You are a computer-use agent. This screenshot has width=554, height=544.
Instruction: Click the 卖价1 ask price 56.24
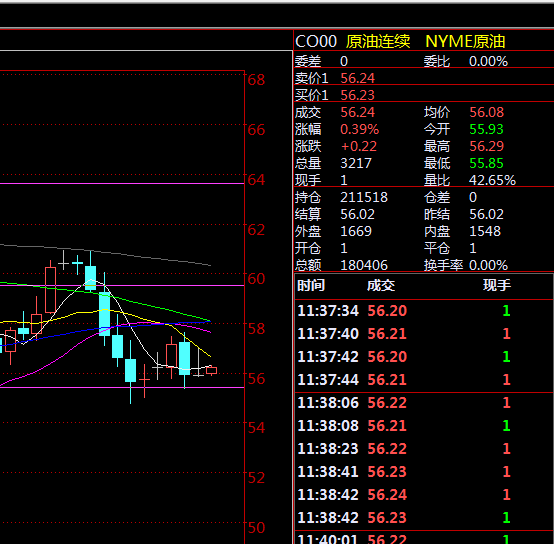[357, 78]
